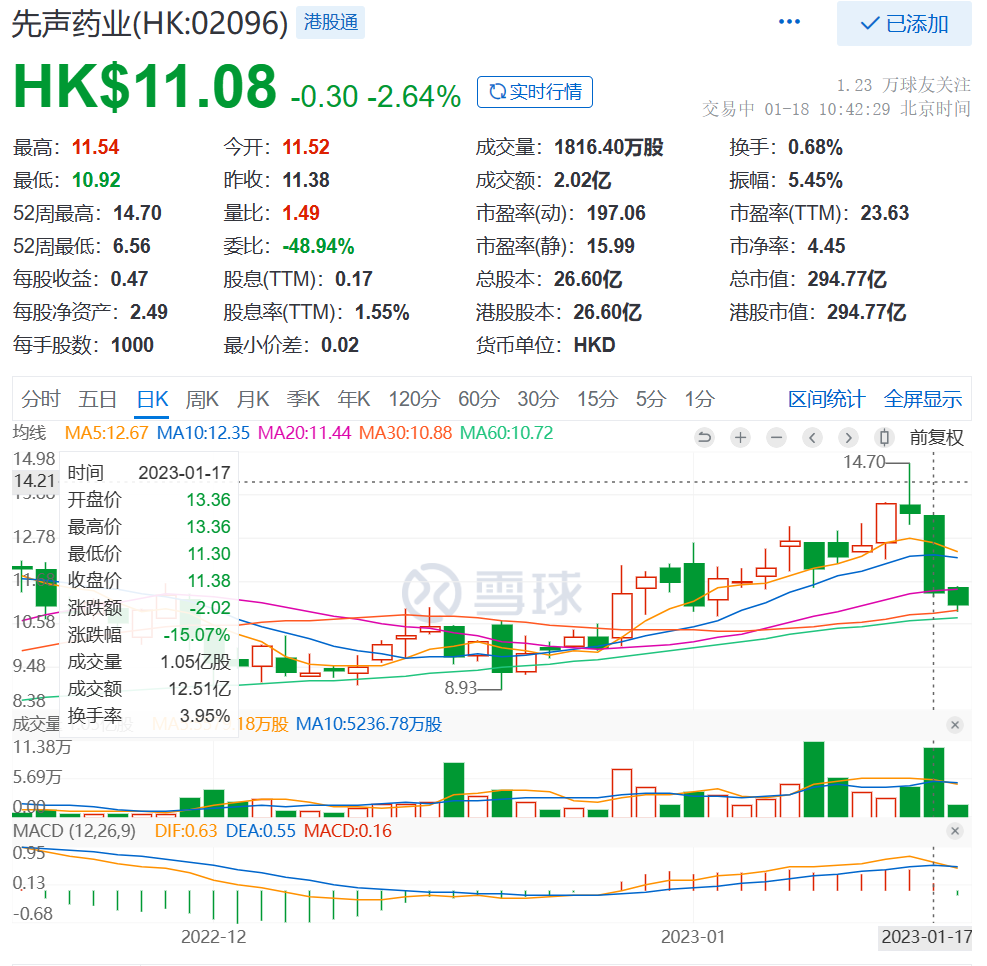The width and height of the screenshot is (987, 966).
Task: Click the volume MA10:5236.78万股 label
Action: coord(369,724)
